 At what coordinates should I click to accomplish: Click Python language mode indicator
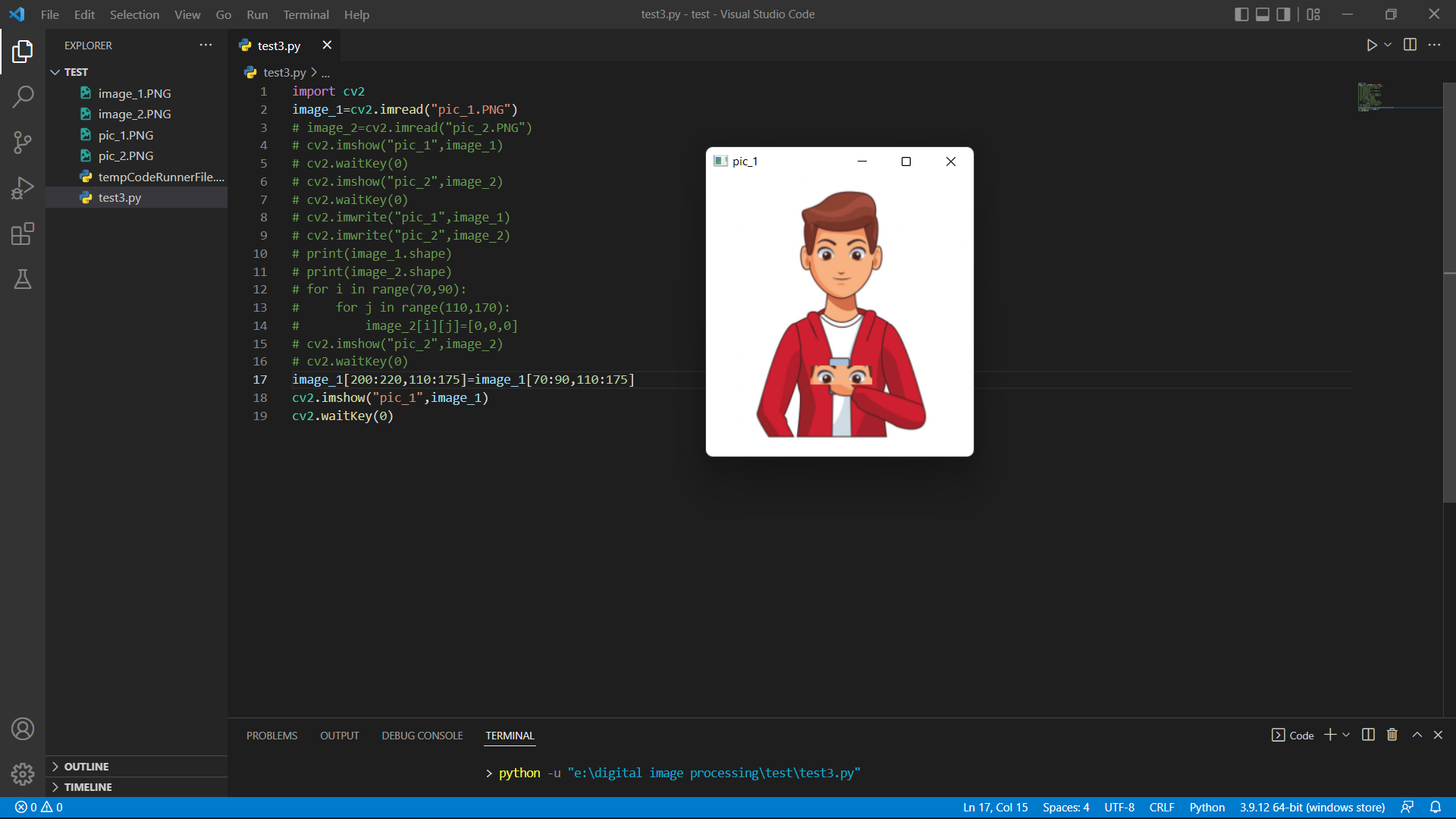1207,808
